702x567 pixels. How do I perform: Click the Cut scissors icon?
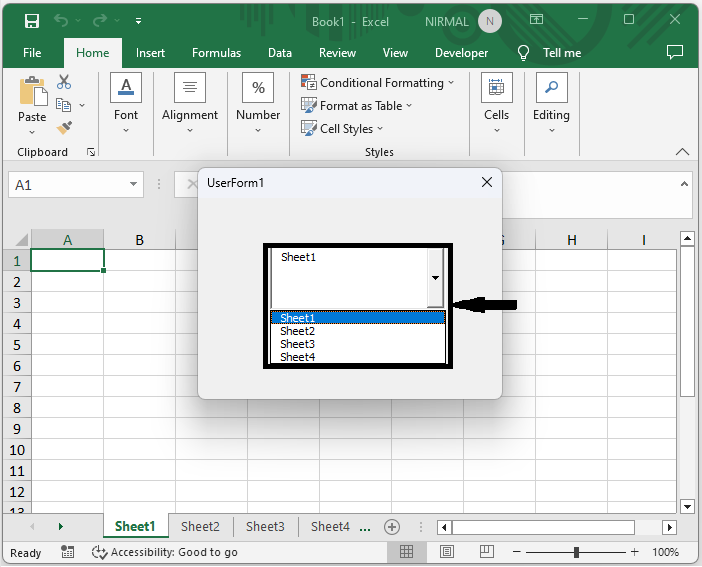(64, 82)
